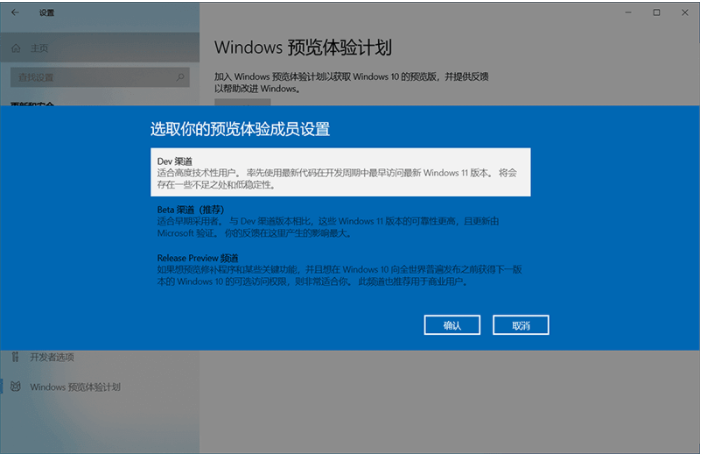Viewport: 701px width, 456px height.
Task: Click the 开发者选项 tools icon
Action: [x=16, y=357]
